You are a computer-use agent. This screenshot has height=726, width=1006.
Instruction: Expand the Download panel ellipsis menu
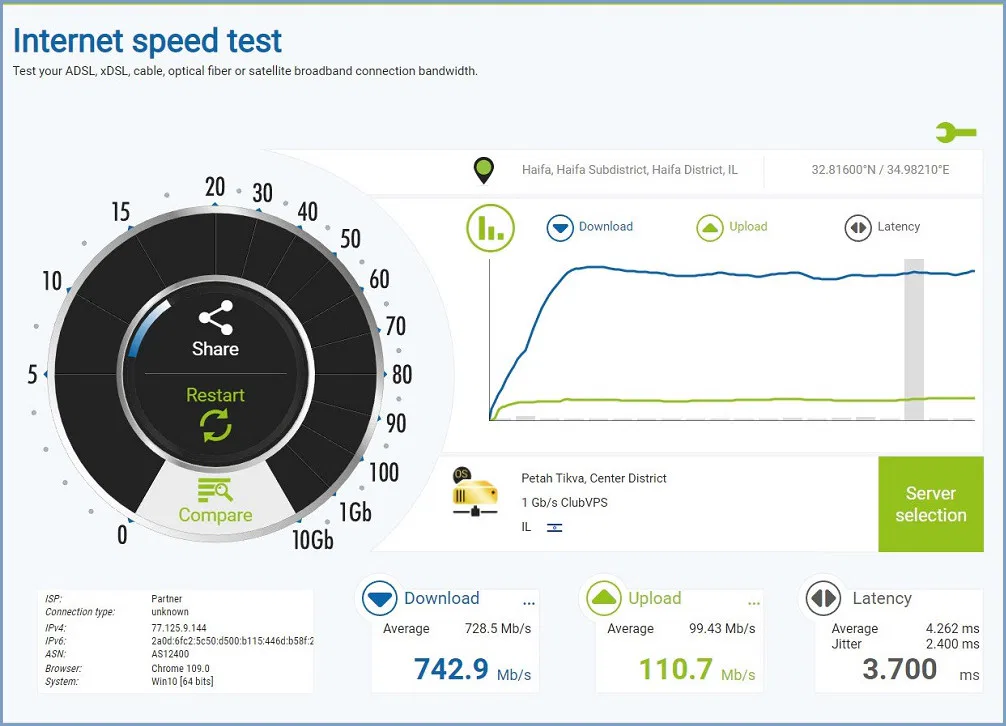529,602
